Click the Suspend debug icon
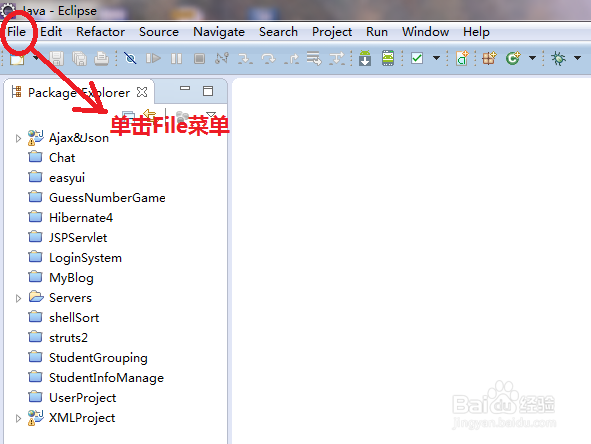591x444 pixels. tap(176, 58)
